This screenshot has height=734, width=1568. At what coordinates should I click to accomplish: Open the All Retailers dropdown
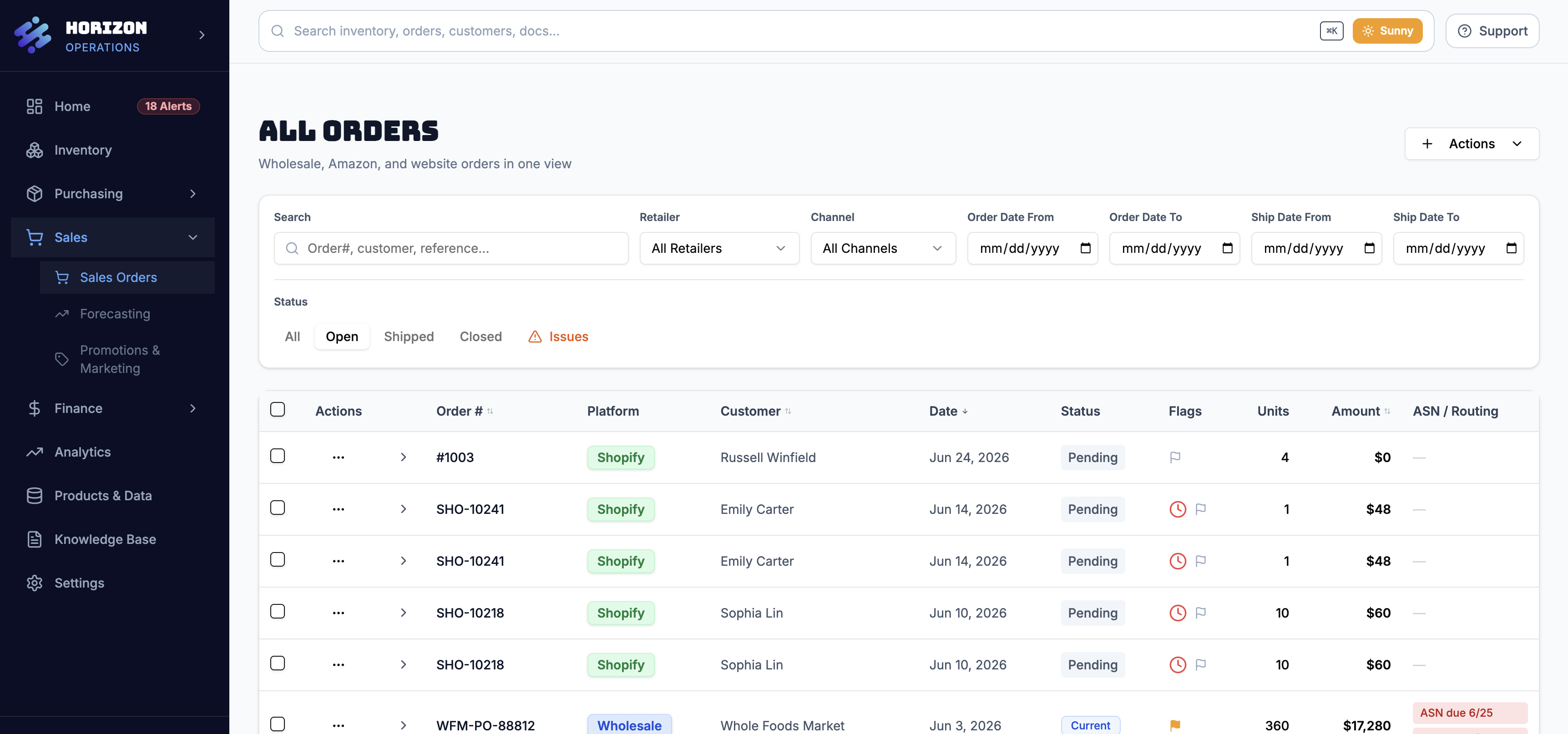pos(719,248)
